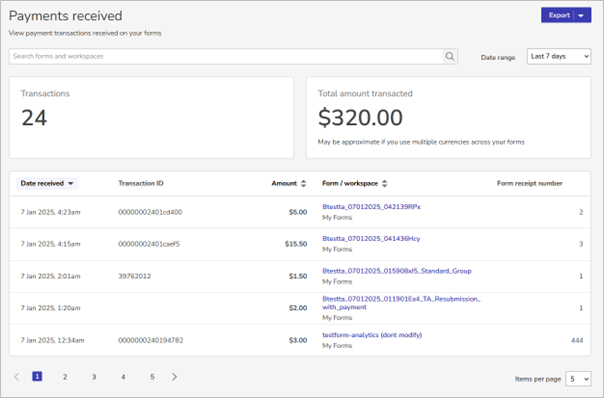Go to previous page with the left chevron

(16, 376)
